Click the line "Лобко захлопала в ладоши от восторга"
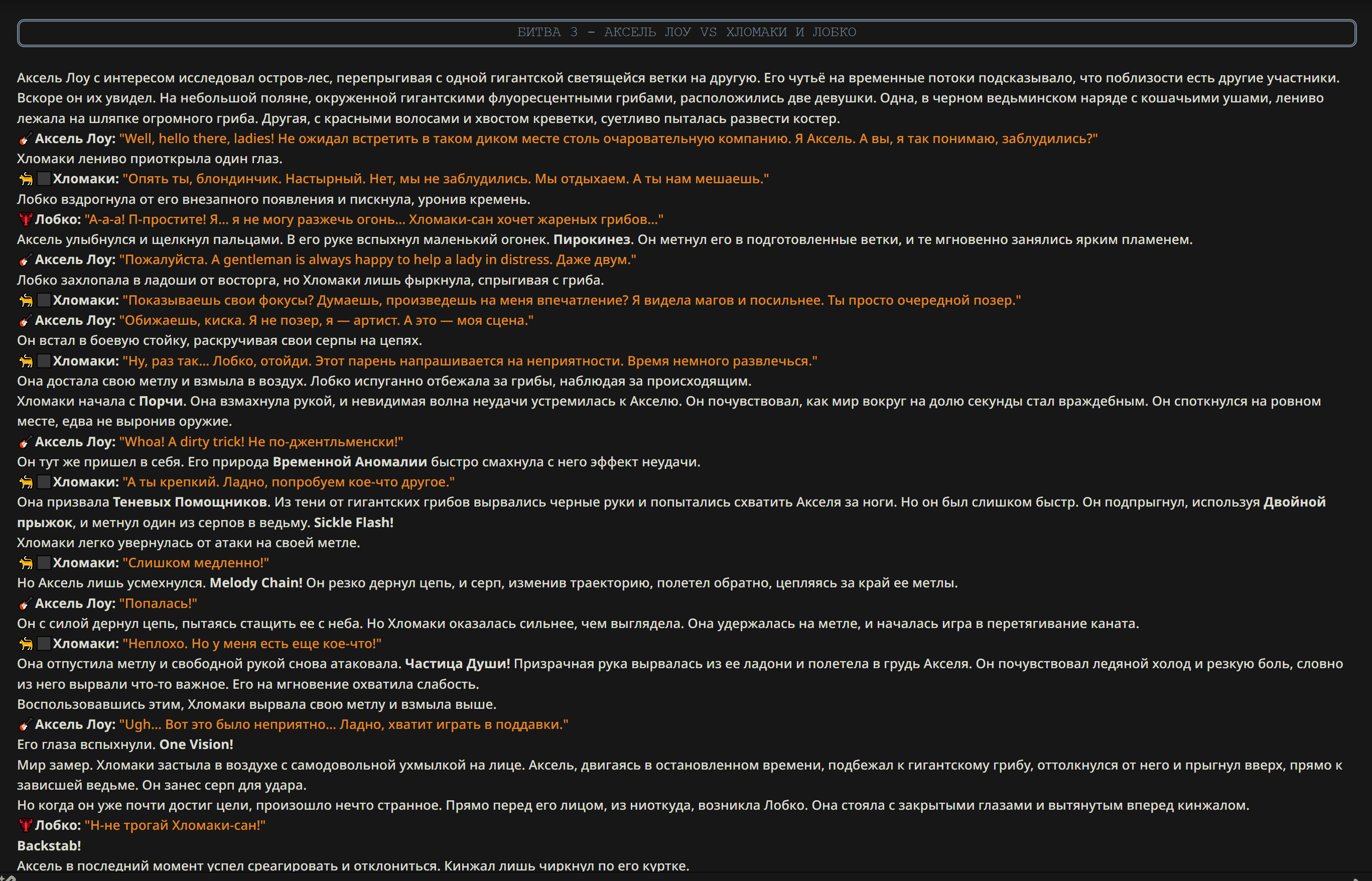 pos(311,280)
